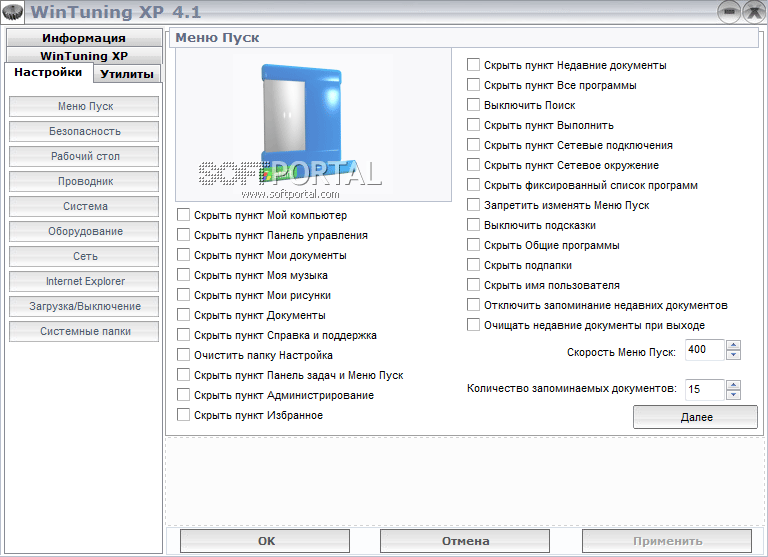Toggle Выключить Поиск checkbox
Image resolution: width=768 pixels, height=557 pixels.
[x=474, y=105]
